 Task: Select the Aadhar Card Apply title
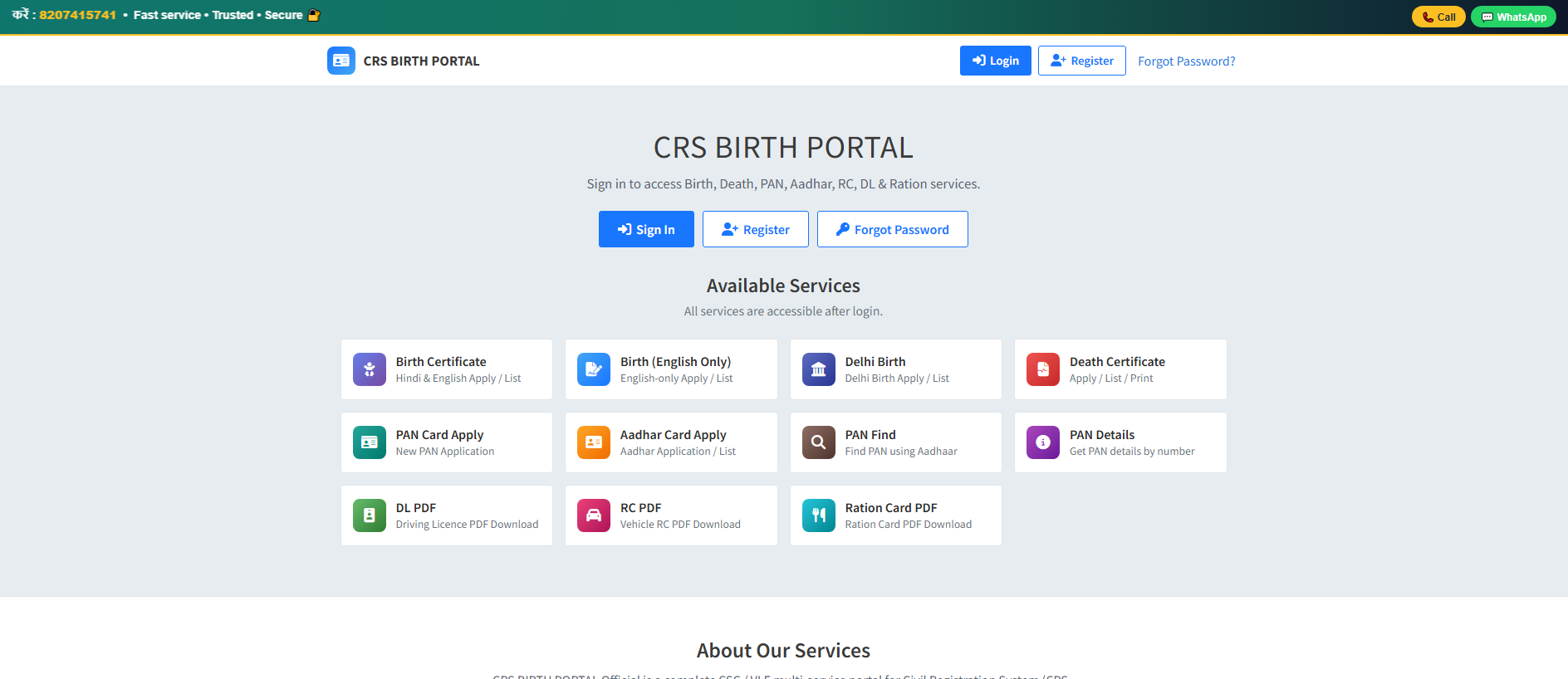pos(673,435)
